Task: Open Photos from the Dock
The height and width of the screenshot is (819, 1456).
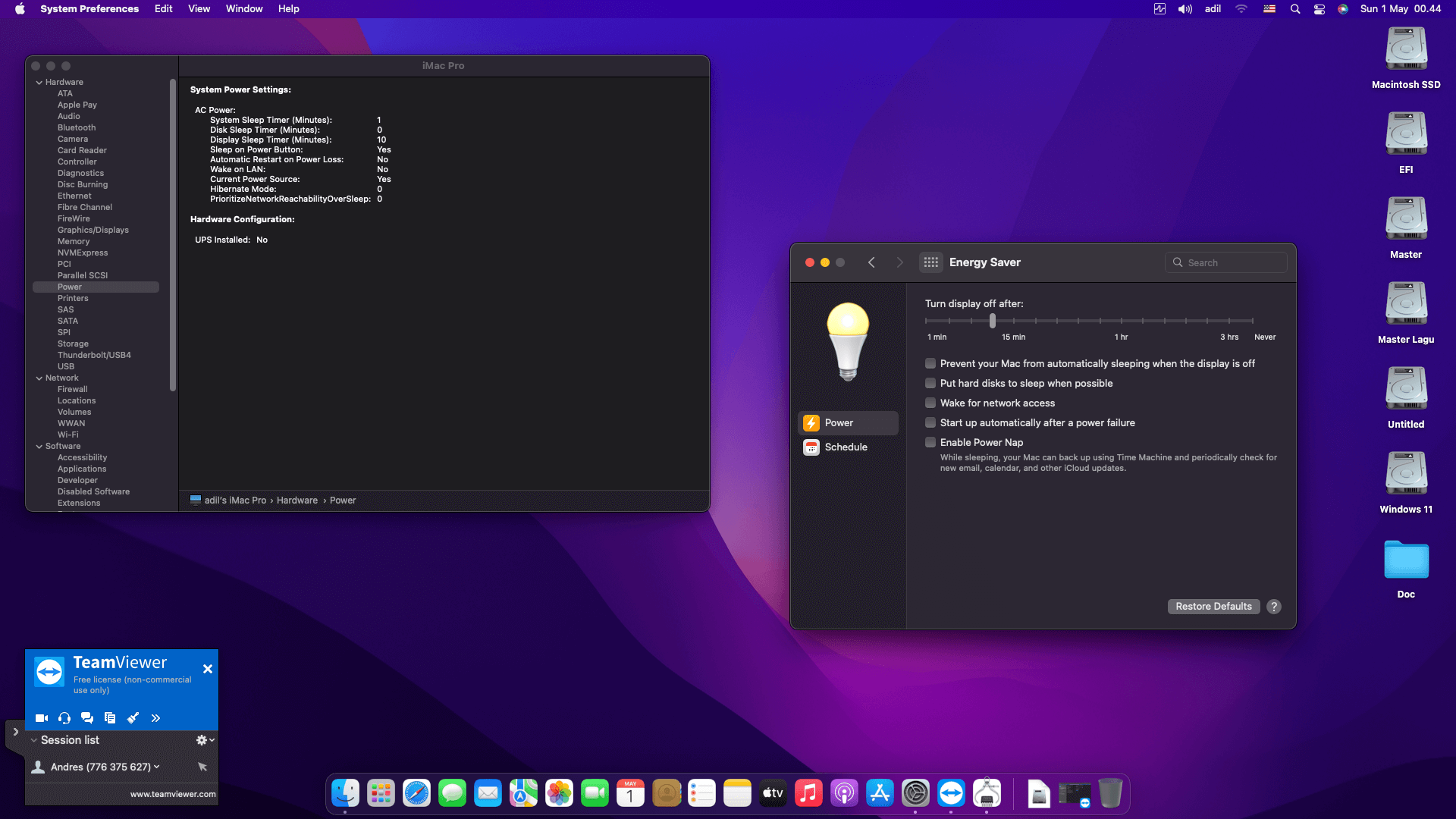Action: tap(559, 793)
